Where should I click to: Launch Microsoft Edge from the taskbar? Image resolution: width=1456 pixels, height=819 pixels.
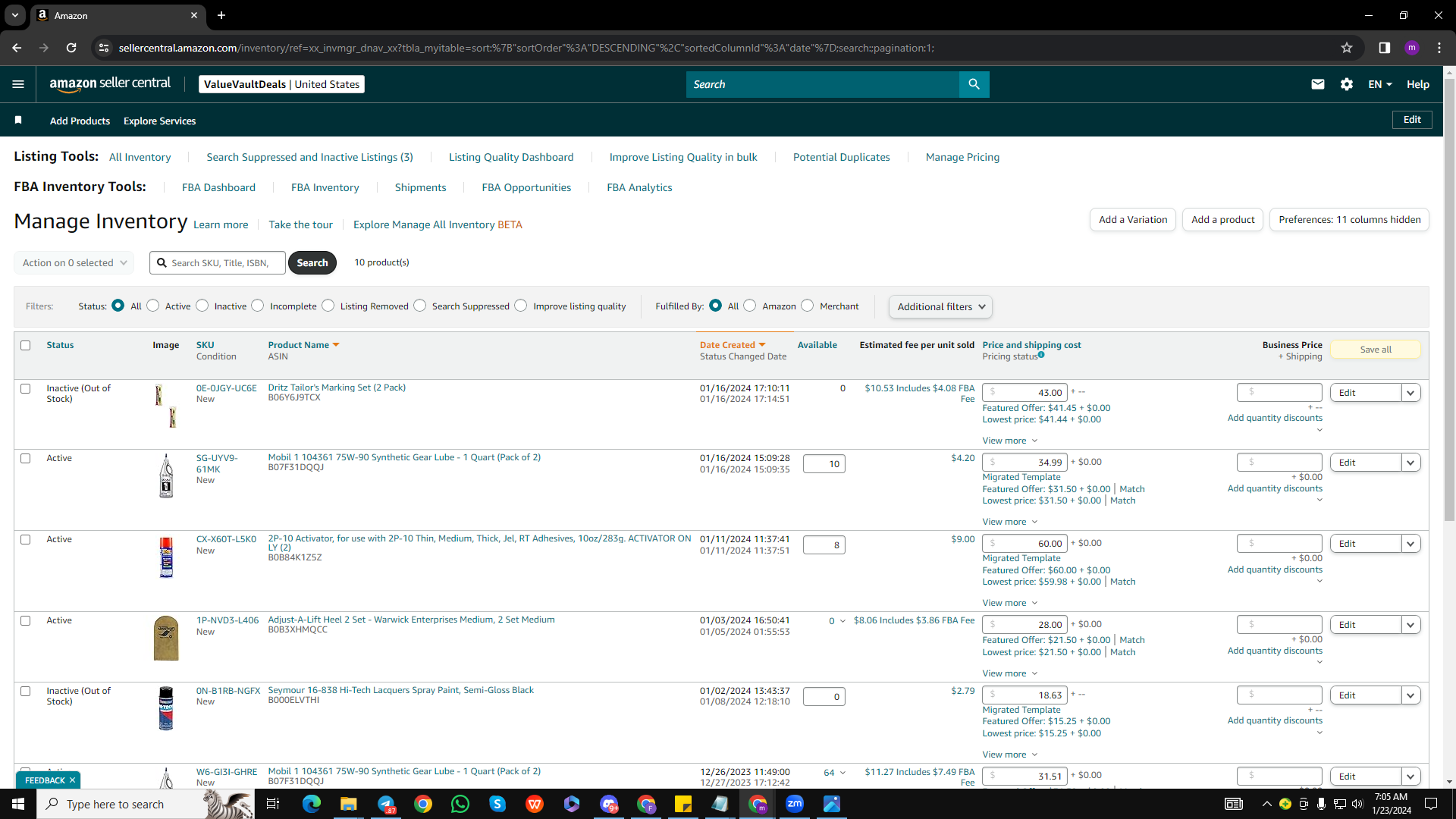(x=312, y=804)
